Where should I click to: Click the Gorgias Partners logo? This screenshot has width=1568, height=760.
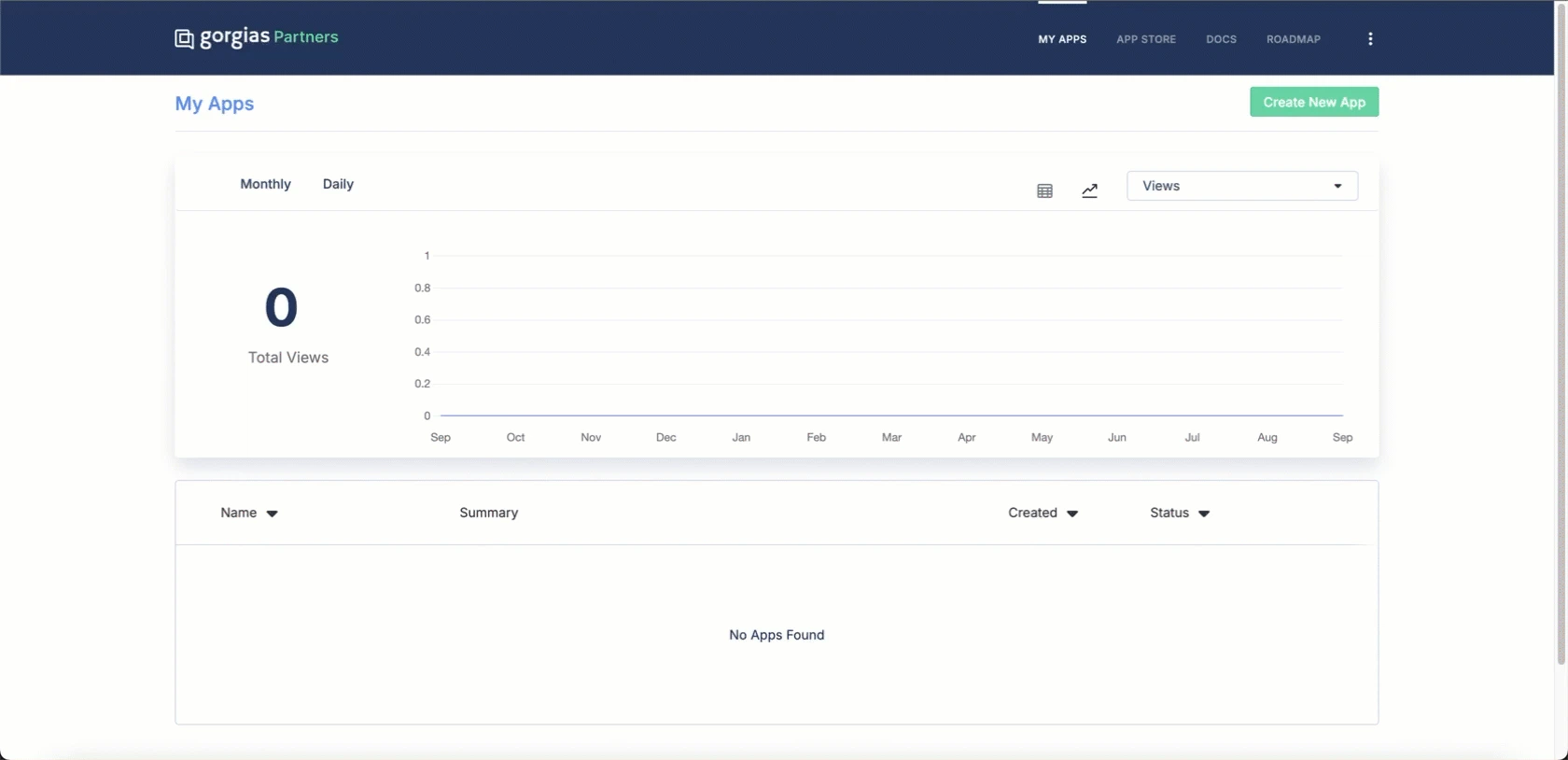pos(257,37)
